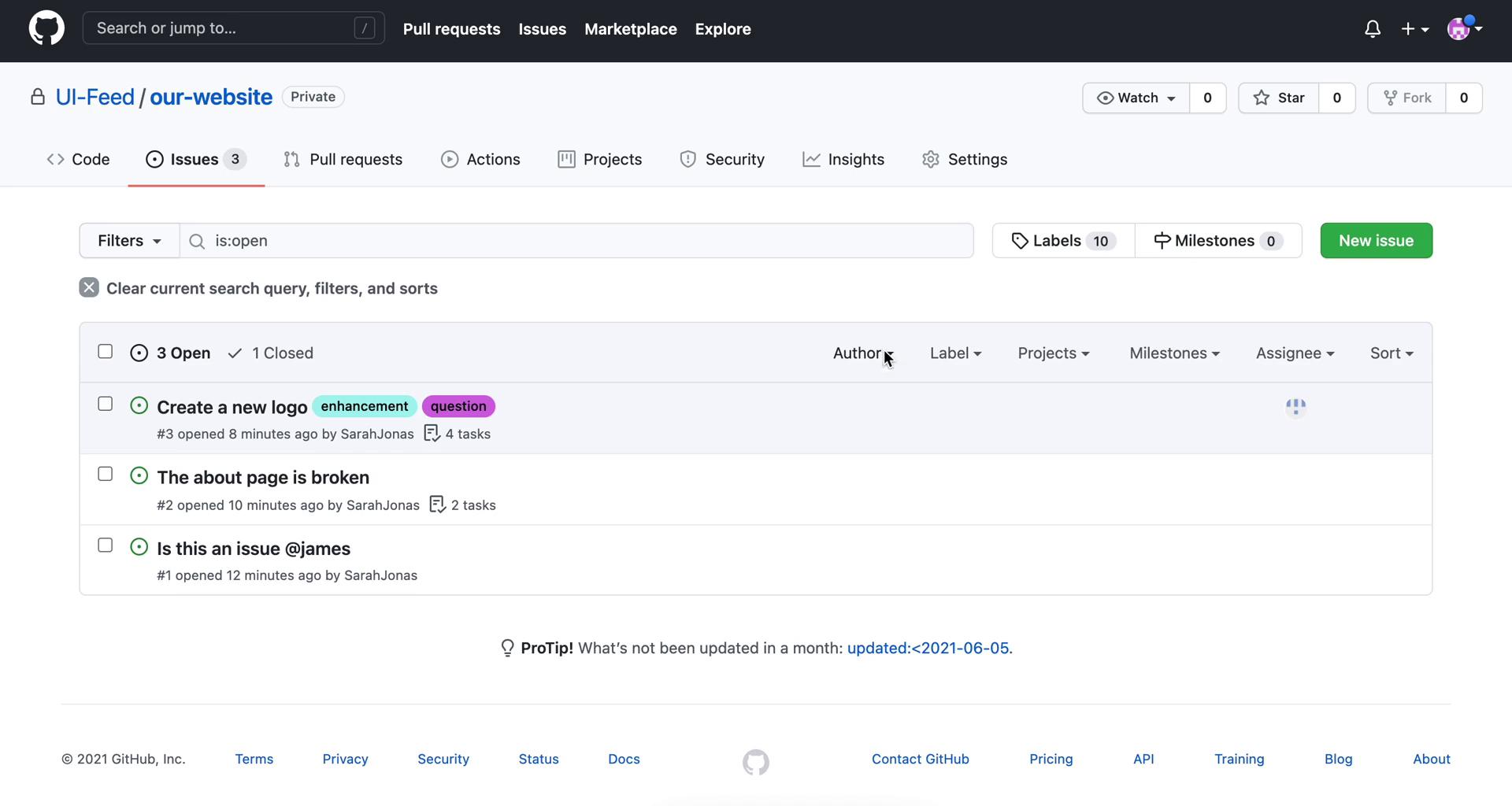The width and height of the screenshot is (1512, 806).
Task: Click the star count of 0
Action: click(1337, 98)
